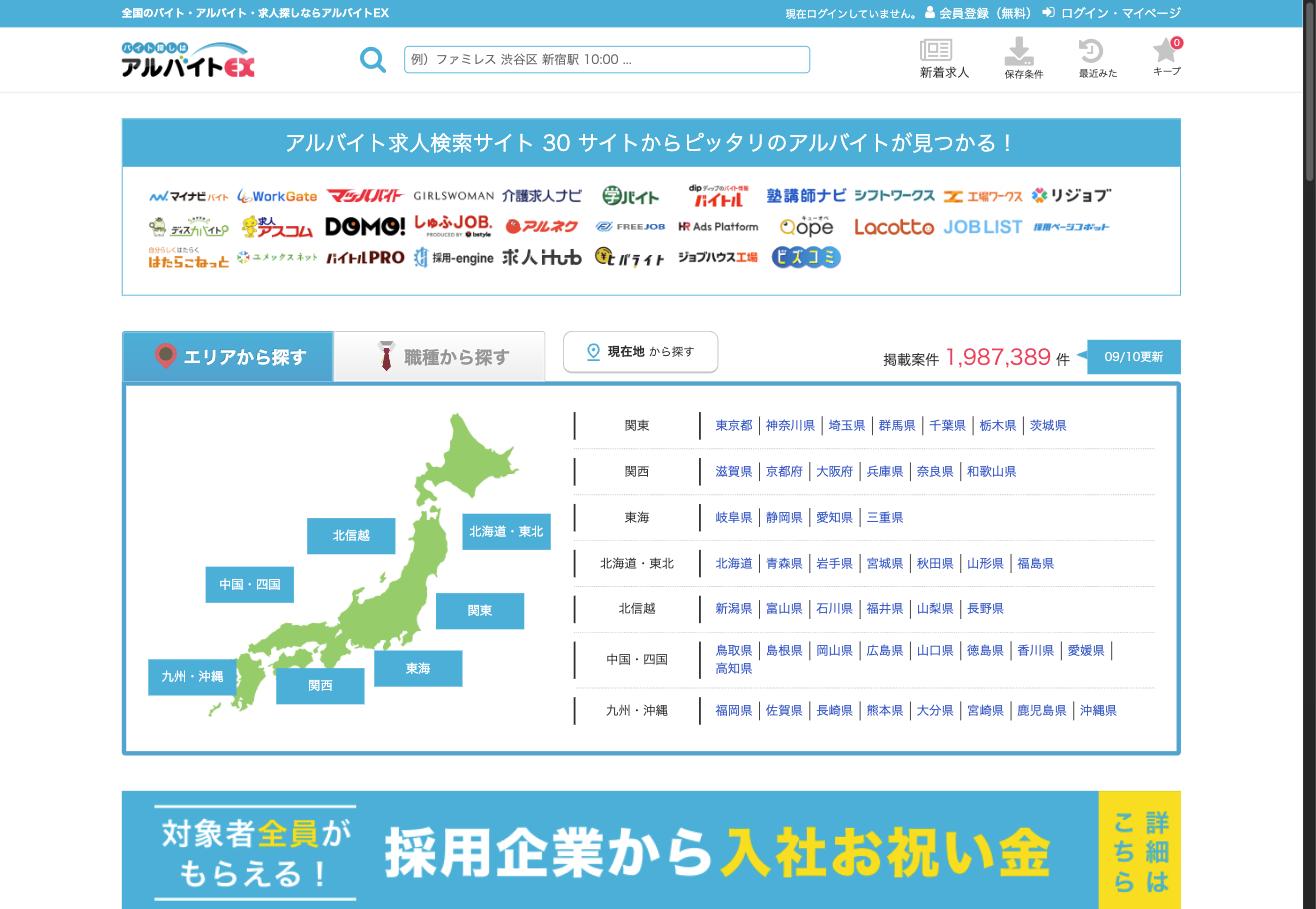Select 東海 region label on the map
The height and width of the screenshot is (909, 1316).
418,668
